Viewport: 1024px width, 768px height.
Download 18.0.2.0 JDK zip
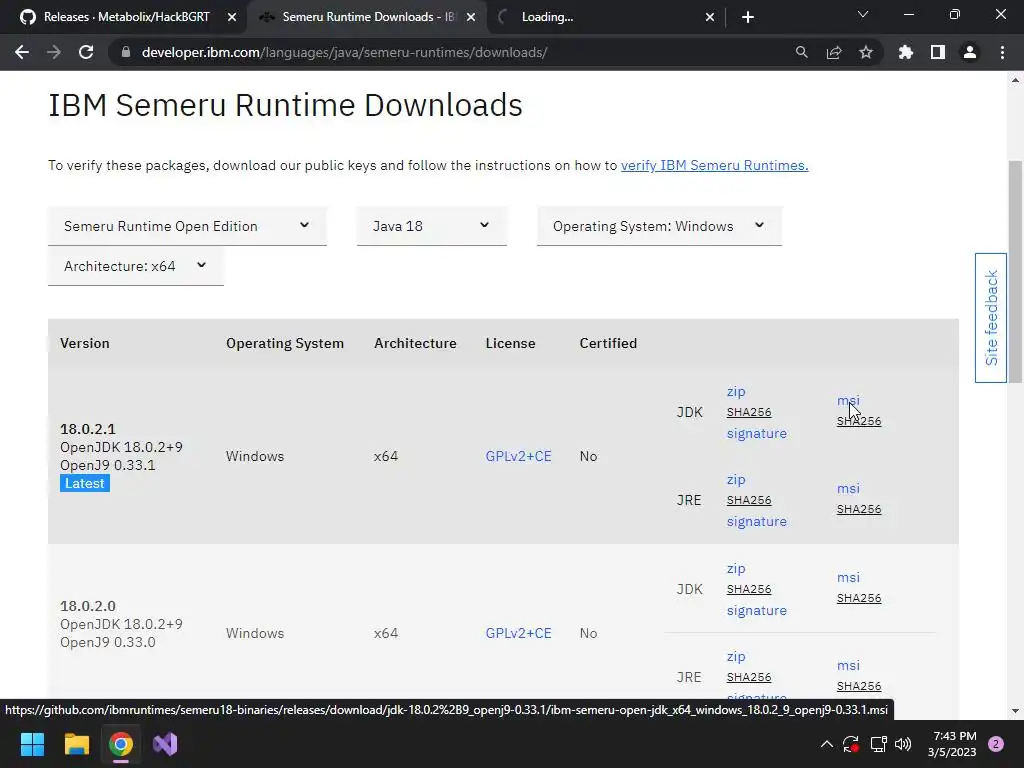736,568
